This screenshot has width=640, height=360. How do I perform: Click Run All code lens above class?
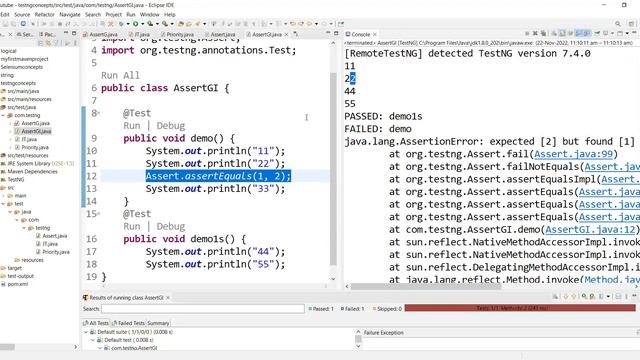[120, 76]
